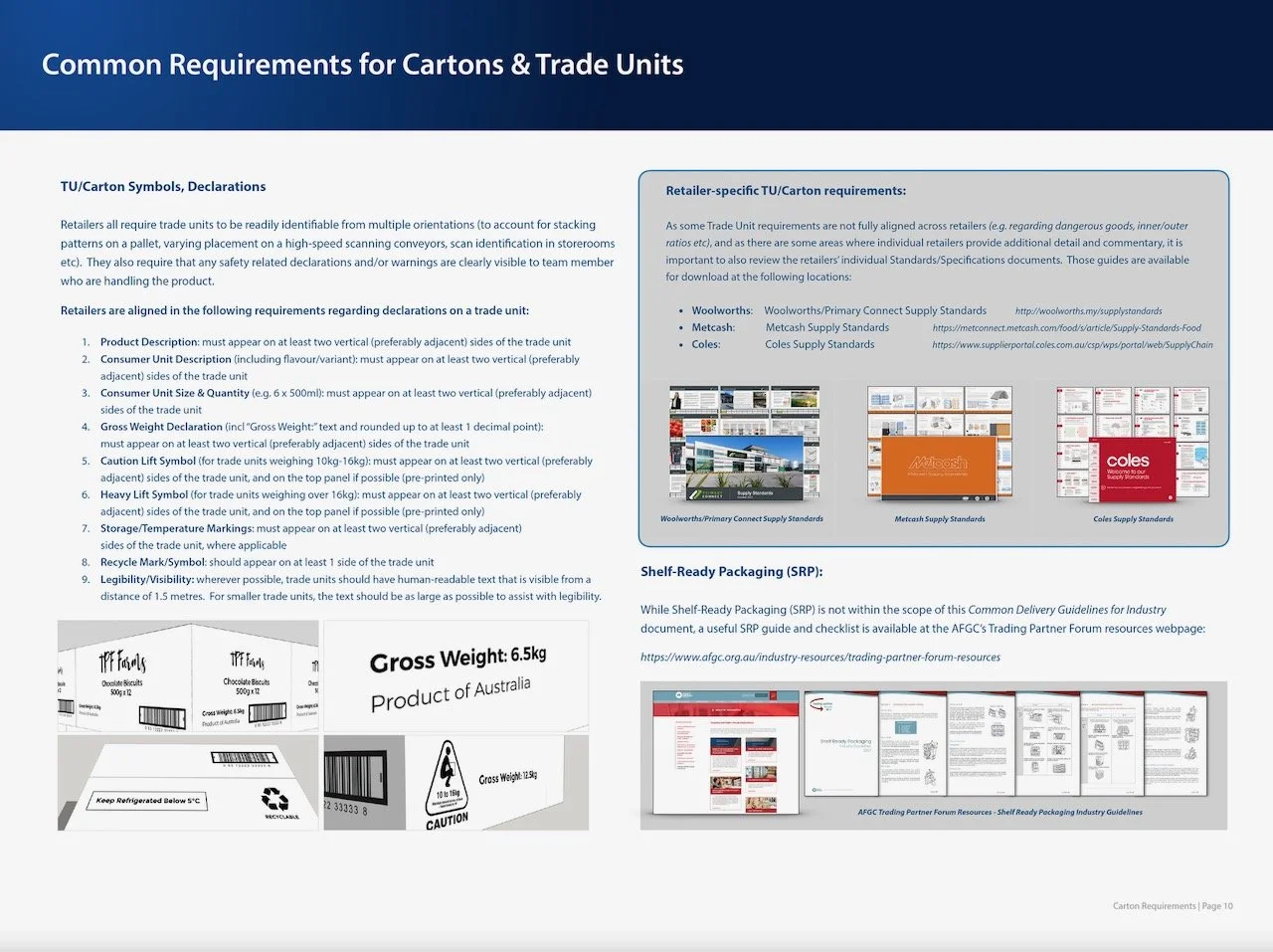Click 'Metcash Supply Standards' bullet text
The width and height of the screenshot is (1273, 952).
click(x=827, y=328)
